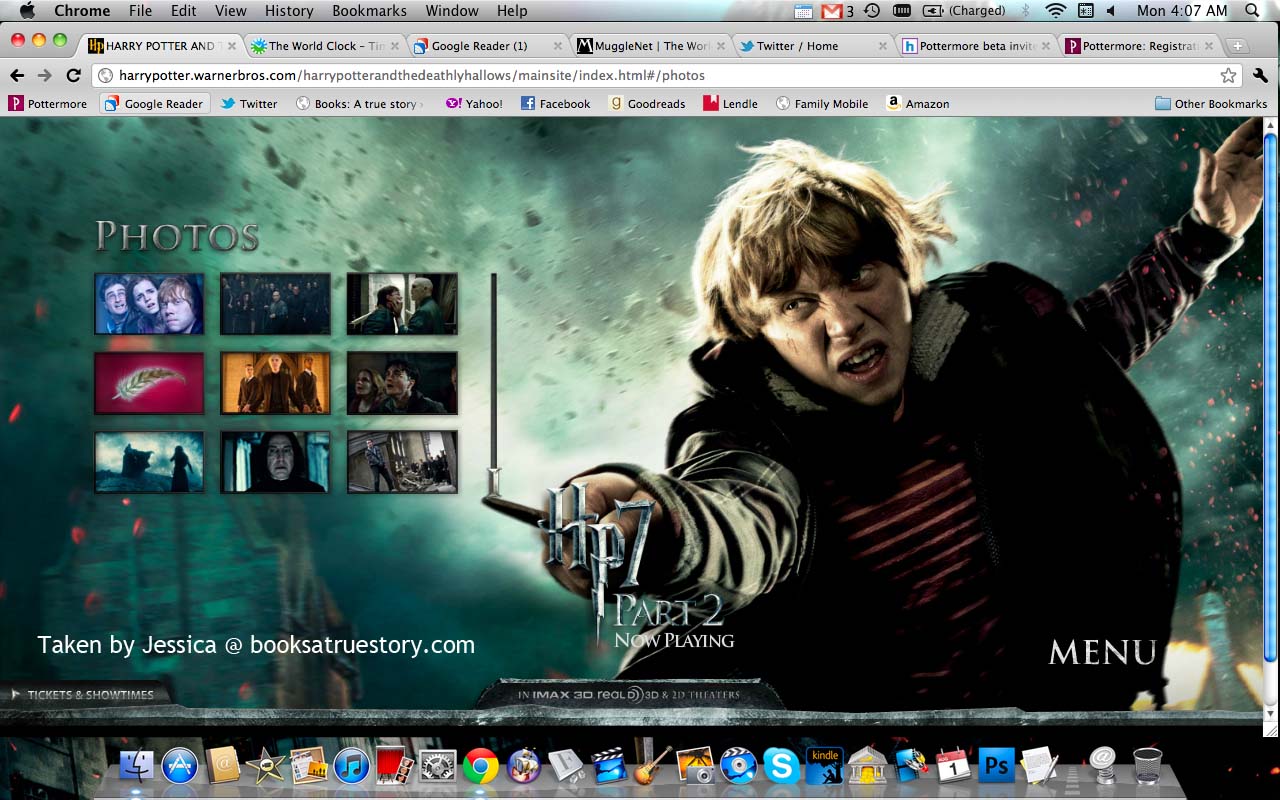The height and width of the screenshot is (800, 1280).
Task: Open the Chrome wrench settings menu
Action: [1260, 76]
